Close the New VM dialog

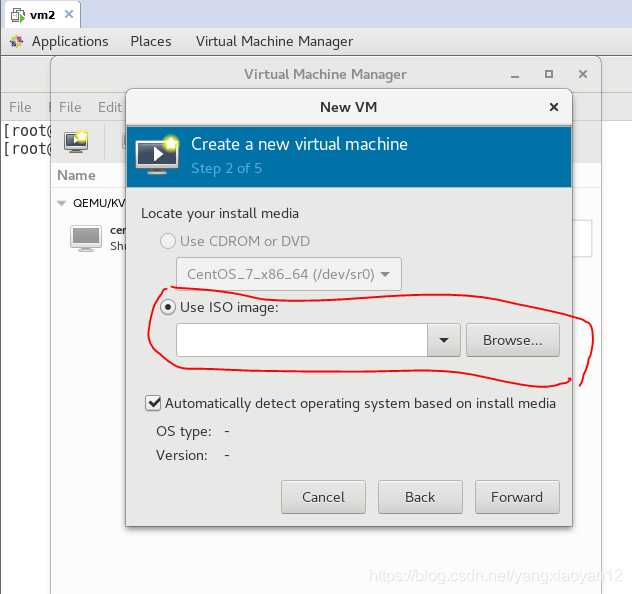tap(554, 107)
